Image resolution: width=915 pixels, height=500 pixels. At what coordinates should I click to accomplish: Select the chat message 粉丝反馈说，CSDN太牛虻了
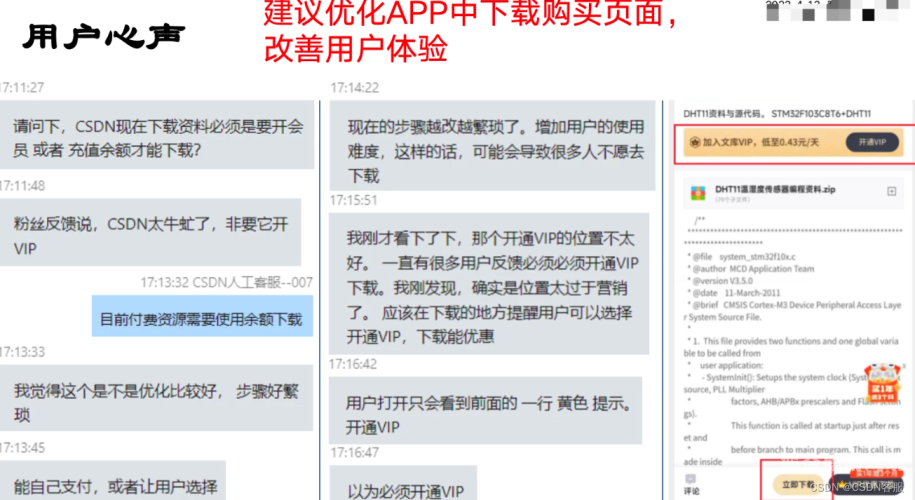tap(151, 232)
